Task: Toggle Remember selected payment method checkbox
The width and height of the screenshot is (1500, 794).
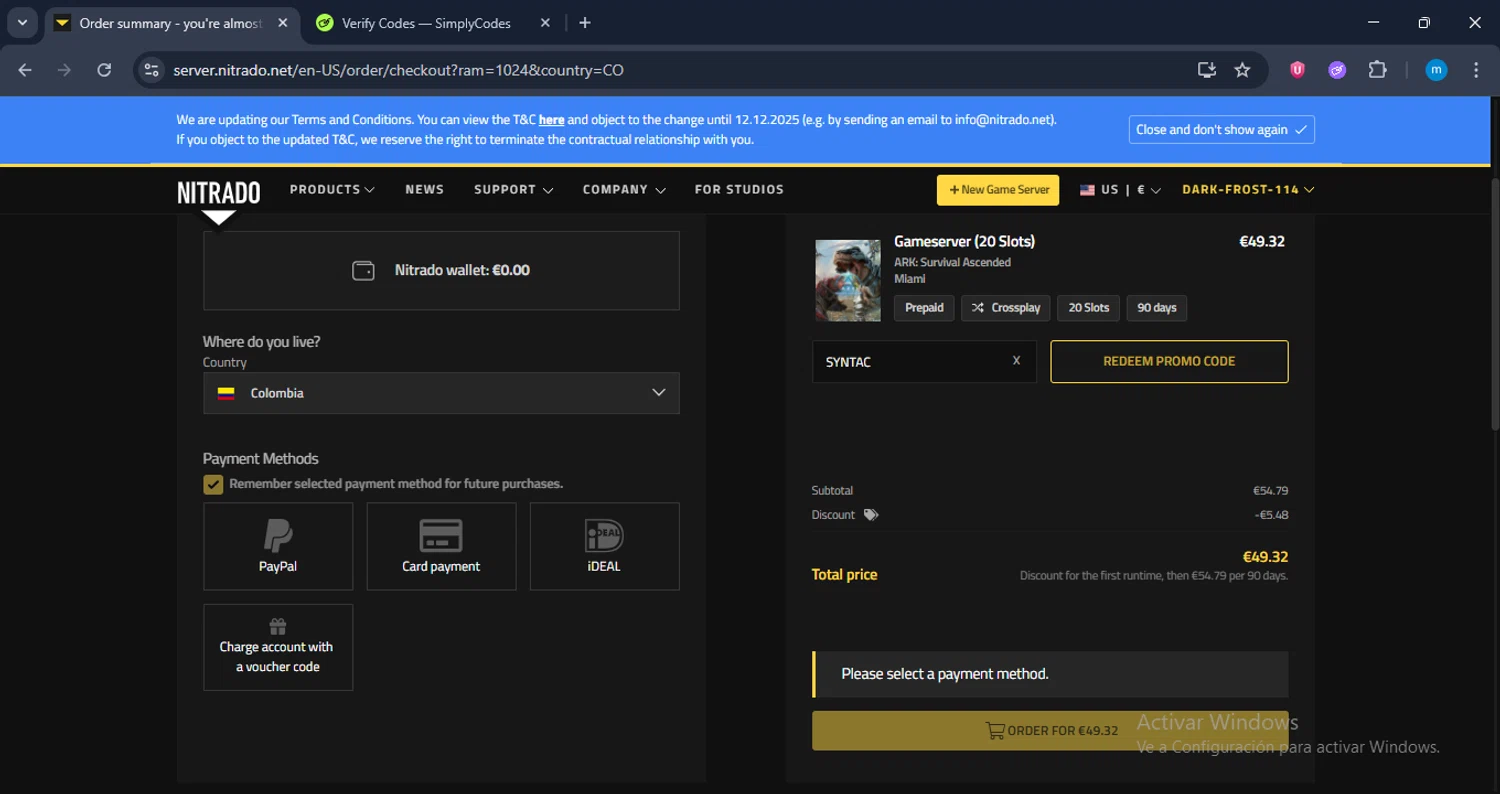Action: (213, 484)
